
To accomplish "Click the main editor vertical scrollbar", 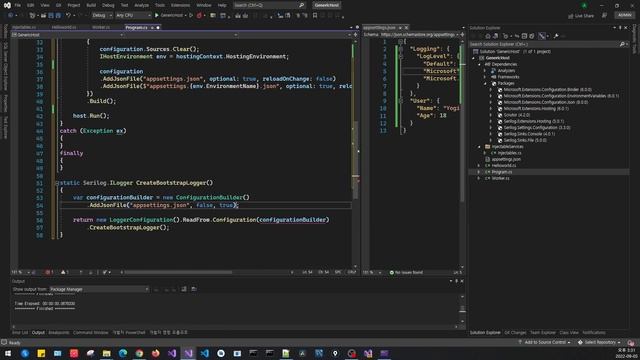I will point(356,159).
